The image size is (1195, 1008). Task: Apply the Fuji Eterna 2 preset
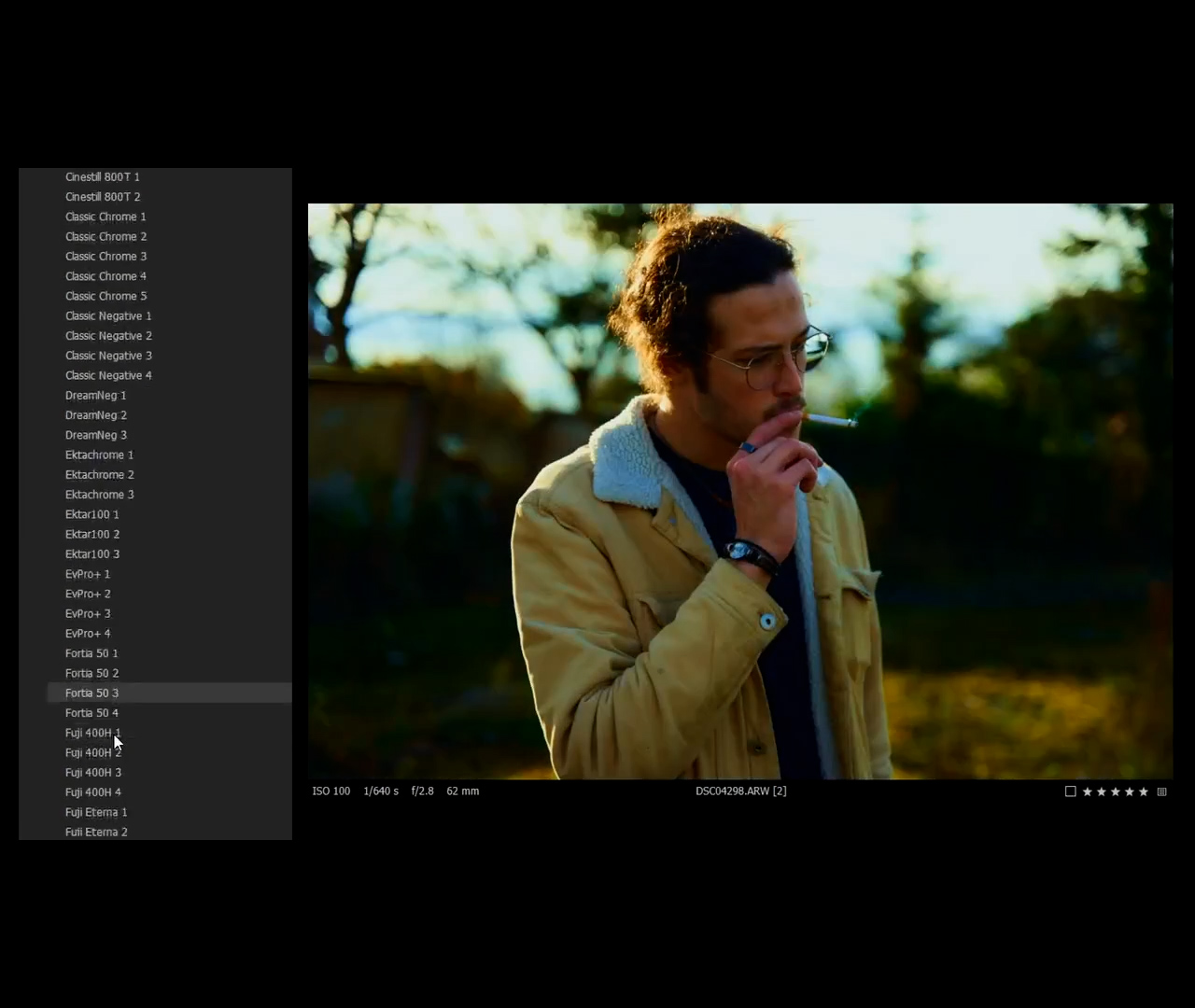tap(96, 832)
